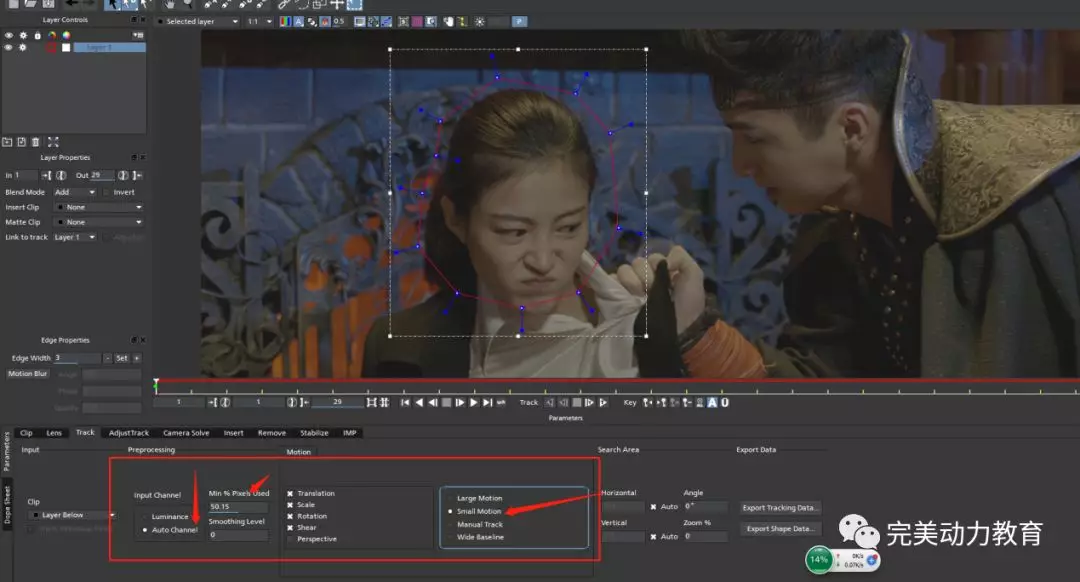Open the 1:1 zoom dropdown

pos(260,21)
